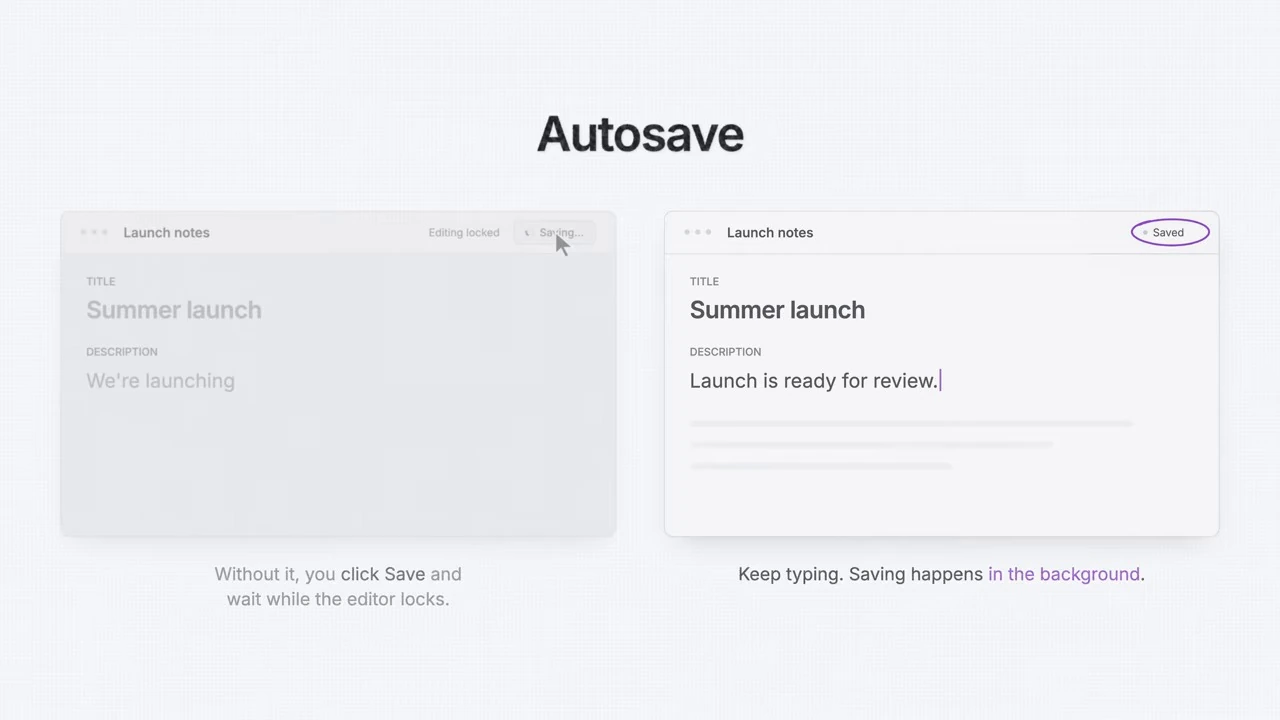Image resolution: width=1280 pixels, height=720 pixels.
Task: Click the TITLE label in the locked editor
Action: point(101,282)
